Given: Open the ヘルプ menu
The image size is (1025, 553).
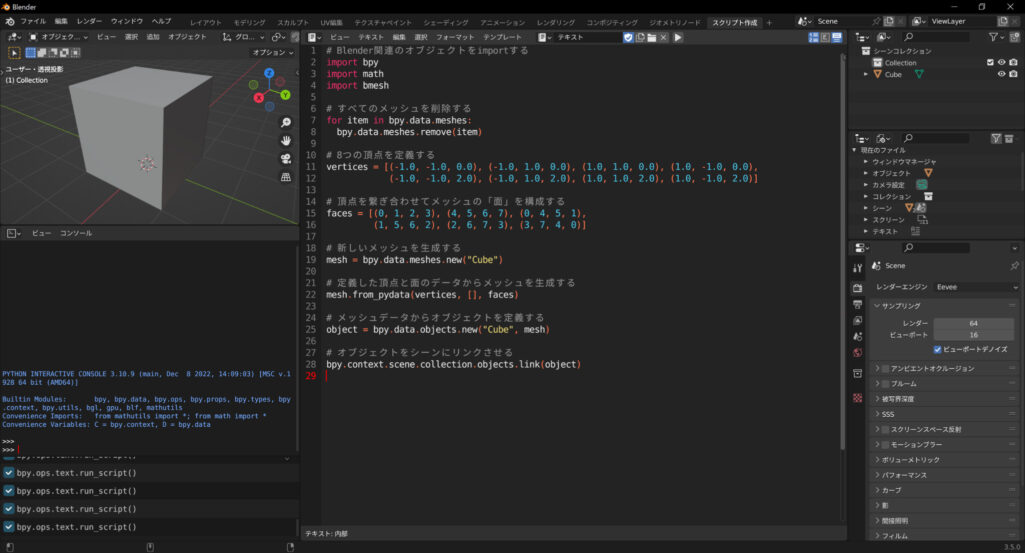Looking at the screenshot, I should point(161,22).
